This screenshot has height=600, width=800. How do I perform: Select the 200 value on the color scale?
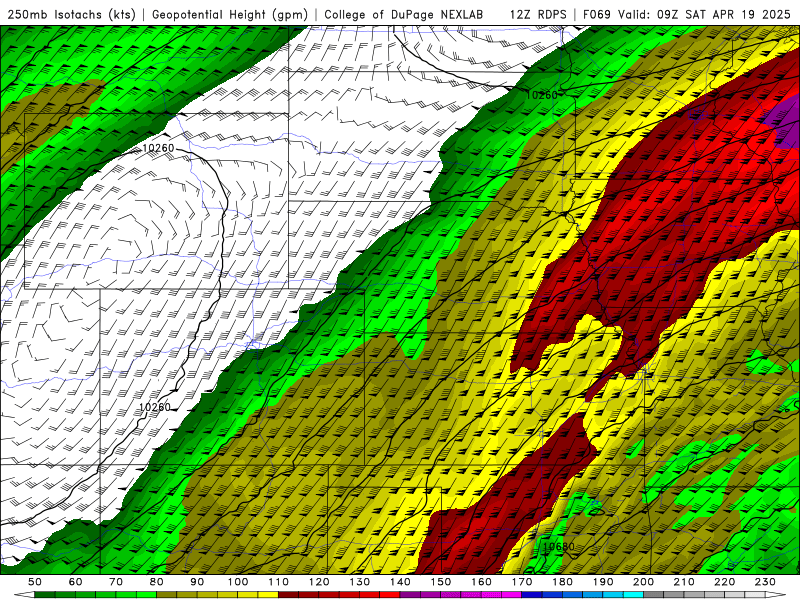(643, 582)
